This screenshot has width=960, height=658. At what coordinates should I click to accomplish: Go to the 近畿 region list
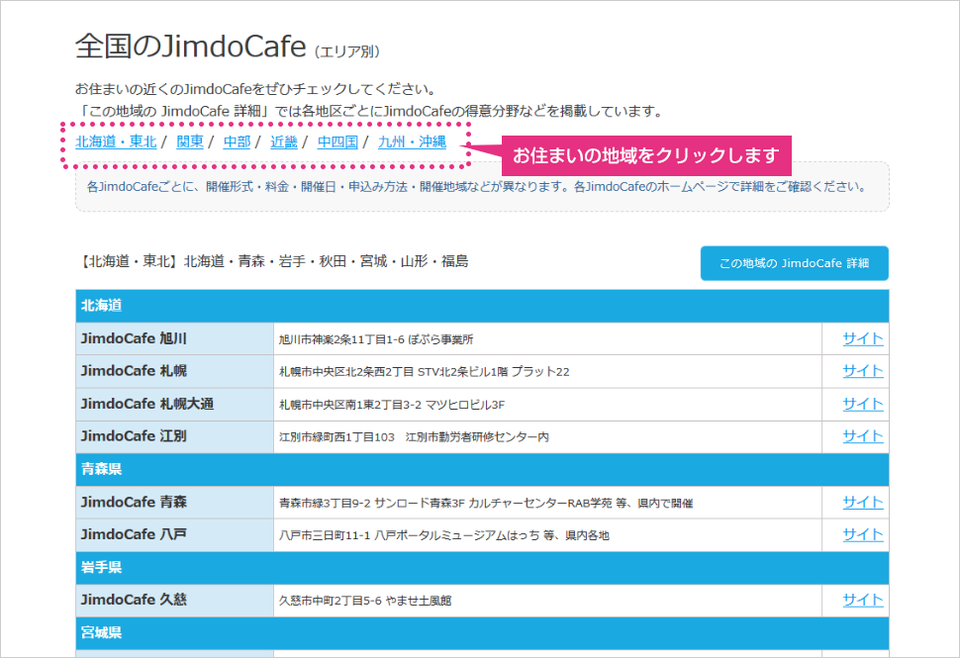(283, 142)
